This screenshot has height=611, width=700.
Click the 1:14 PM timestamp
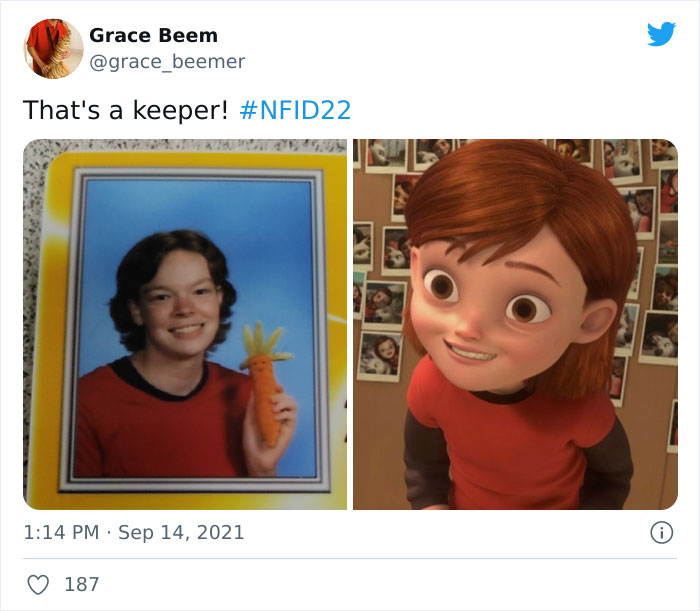pos(61,532)
